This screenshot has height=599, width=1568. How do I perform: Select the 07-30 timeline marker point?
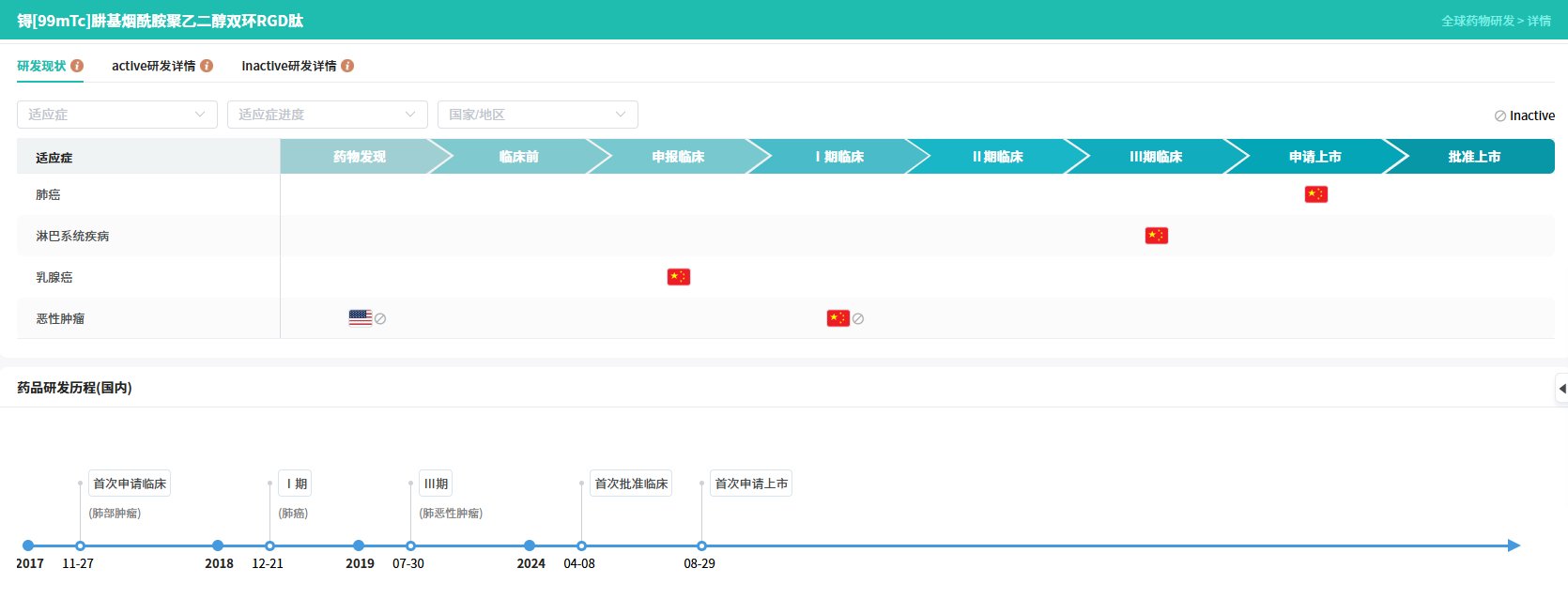coord(411,545)
